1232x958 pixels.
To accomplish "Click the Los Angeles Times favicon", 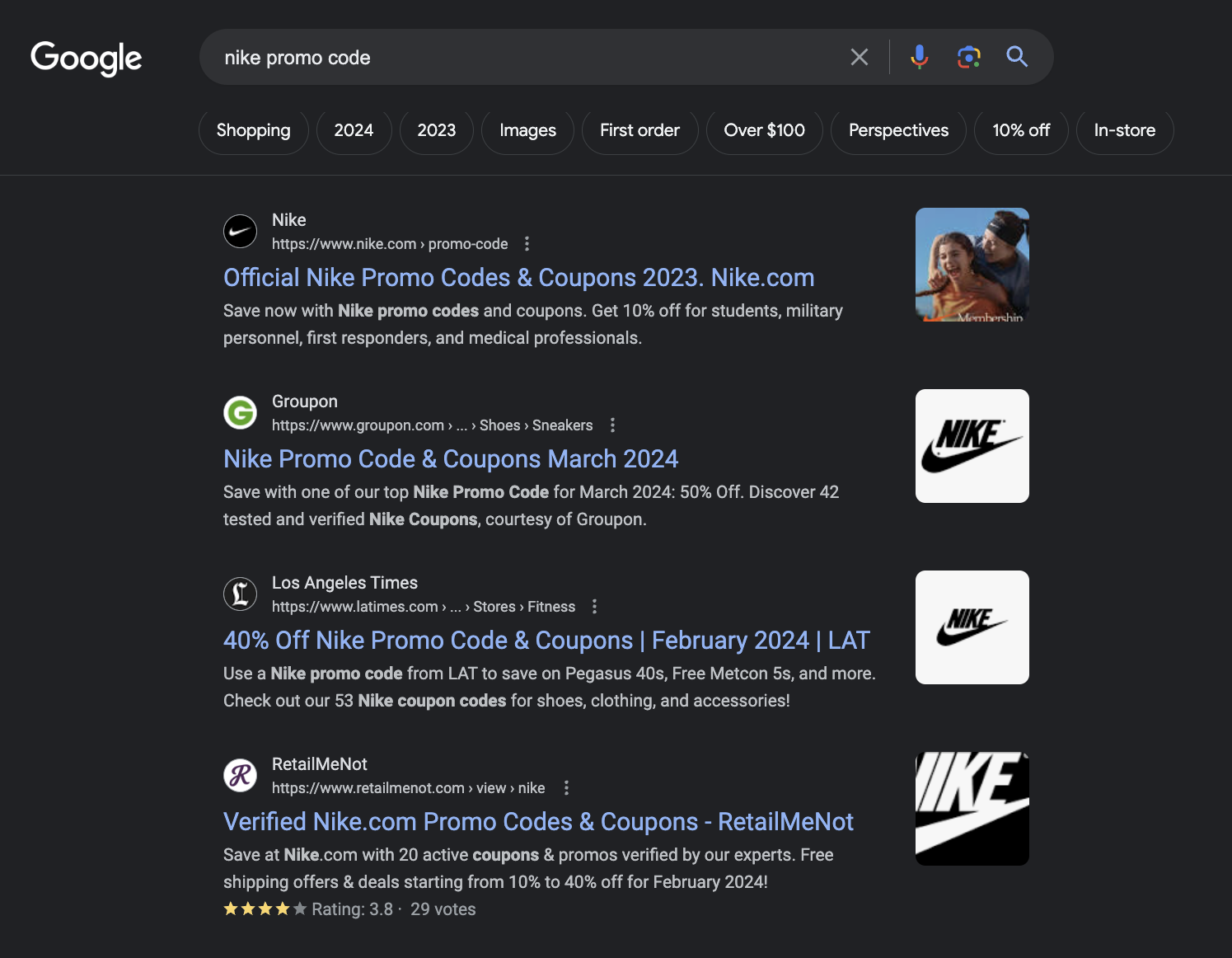I will tap(241, 594).
